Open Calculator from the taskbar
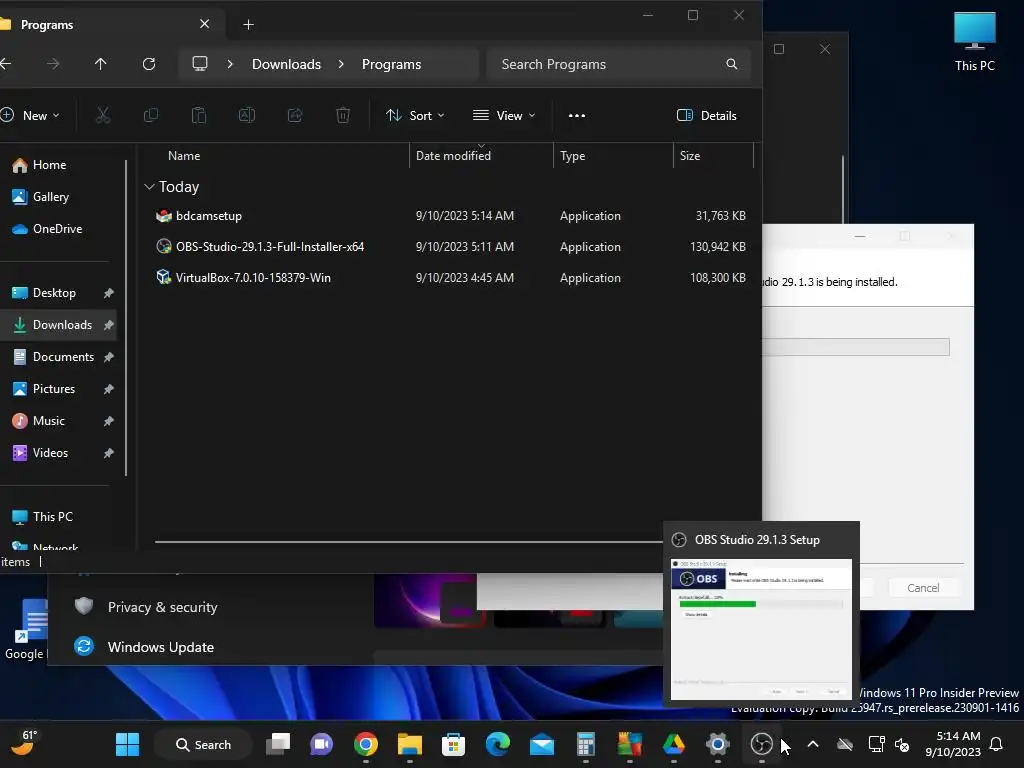 [586, 744]
